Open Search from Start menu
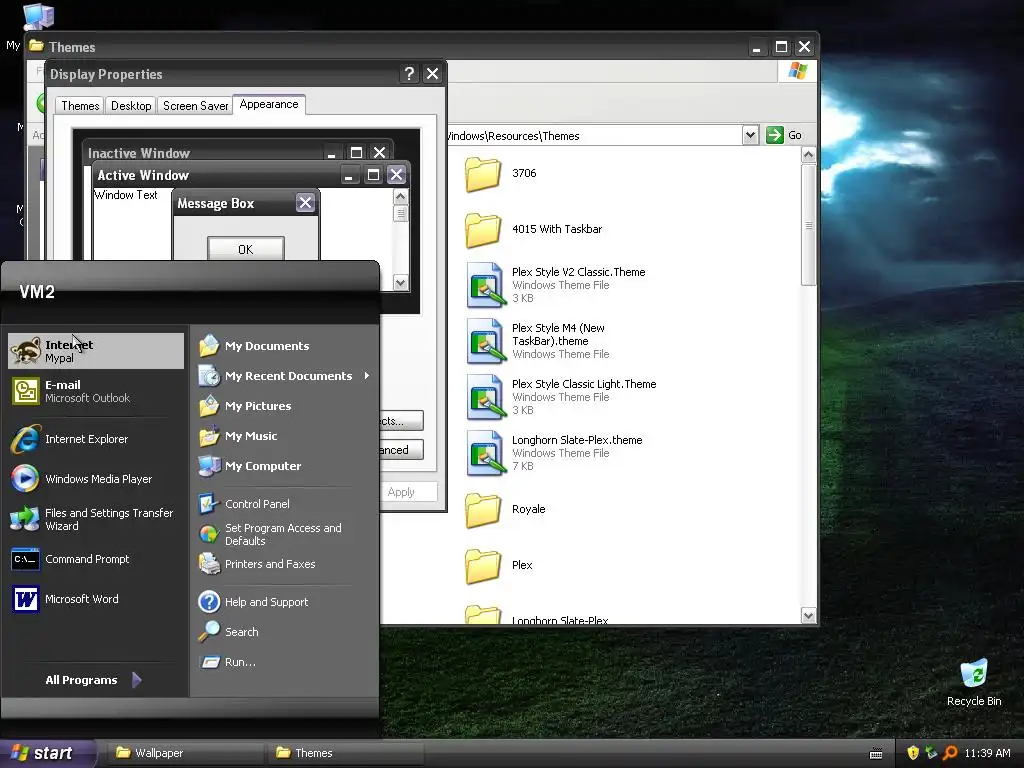This screenshot has height=768, width=1024. pos(284,632)
